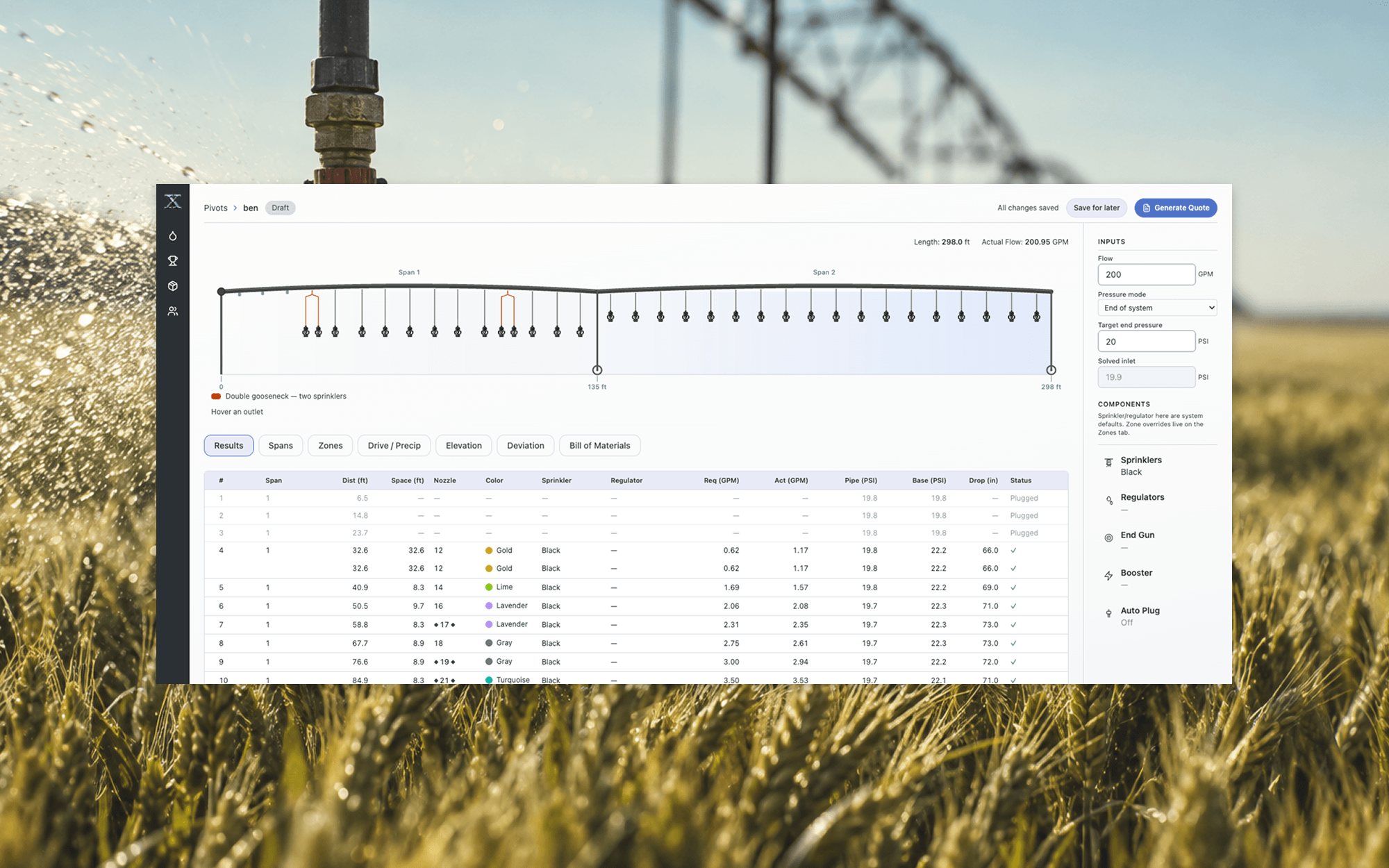Click the Auto Plug component icon
Image resolution: width=1389 pixels, height=868 pixels.
click(1108, 613)
